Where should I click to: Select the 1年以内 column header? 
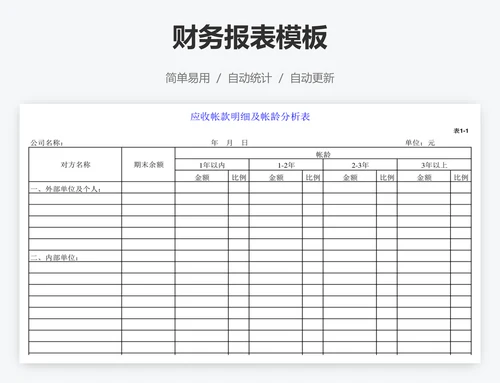pyautogui.click(x=212, y=165)
